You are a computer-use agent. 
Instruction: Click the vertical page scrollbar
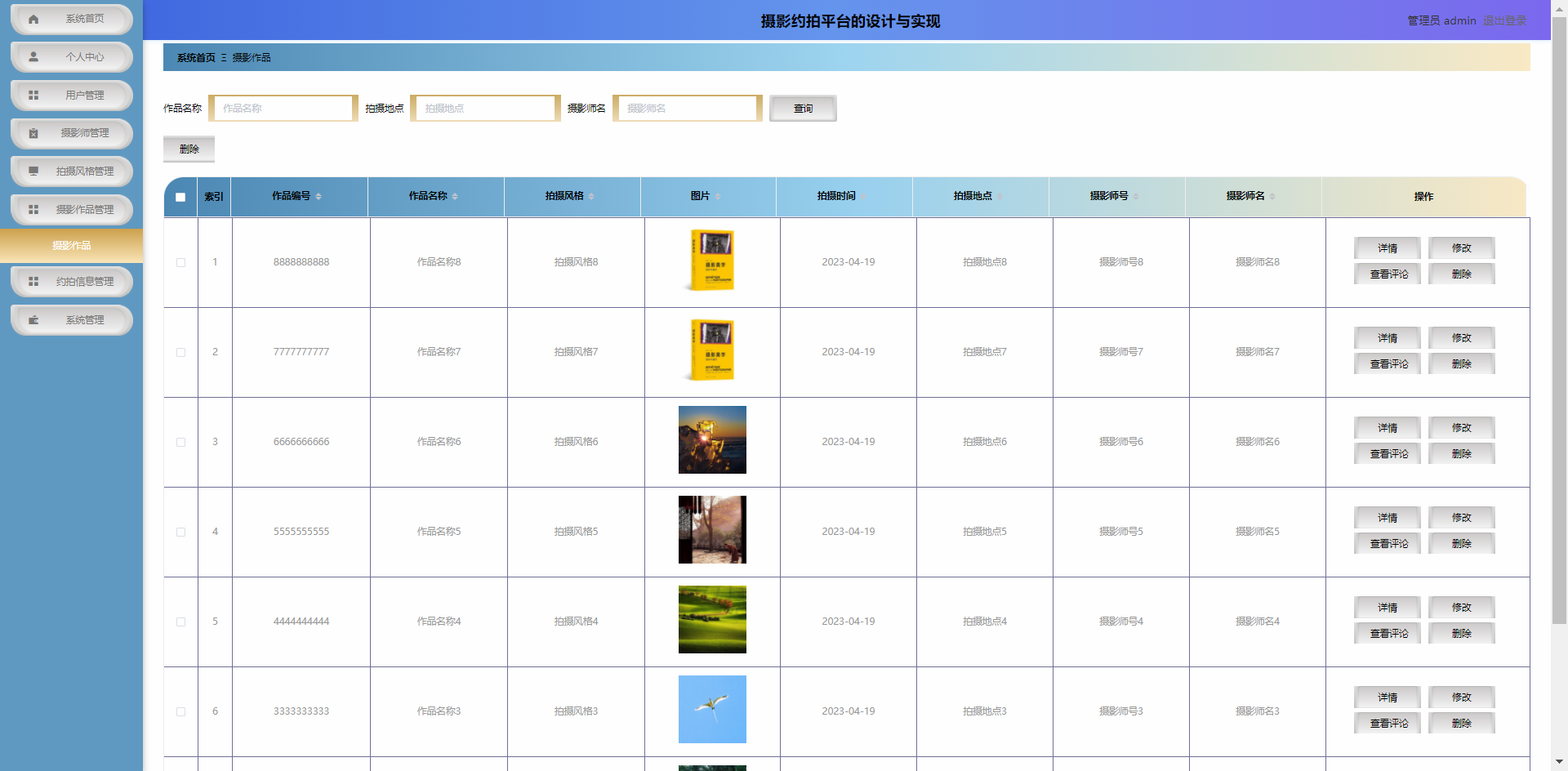click(x=1559, y=320)
